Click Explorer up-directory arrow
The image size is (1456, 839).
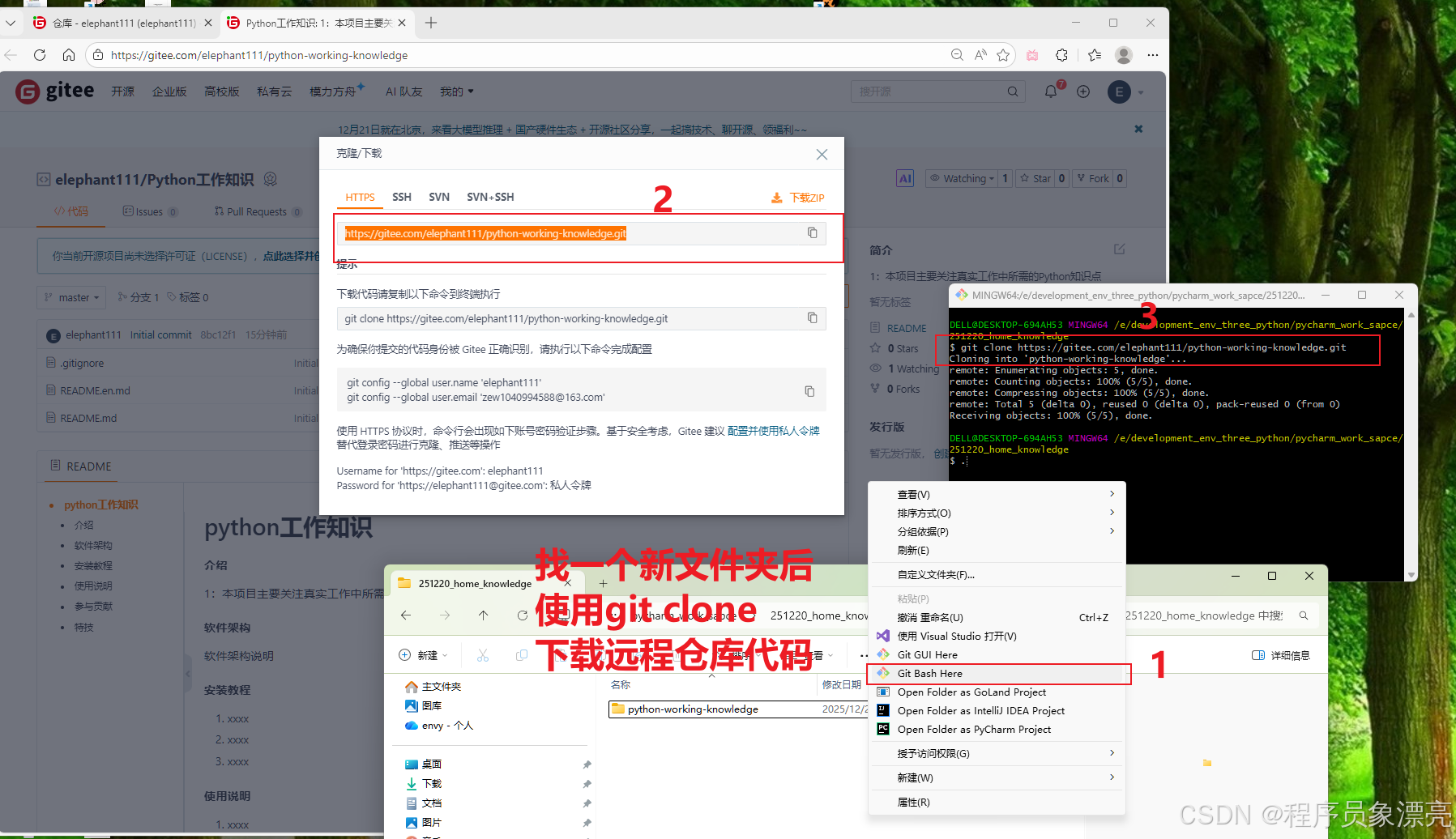tap(483, 615)
